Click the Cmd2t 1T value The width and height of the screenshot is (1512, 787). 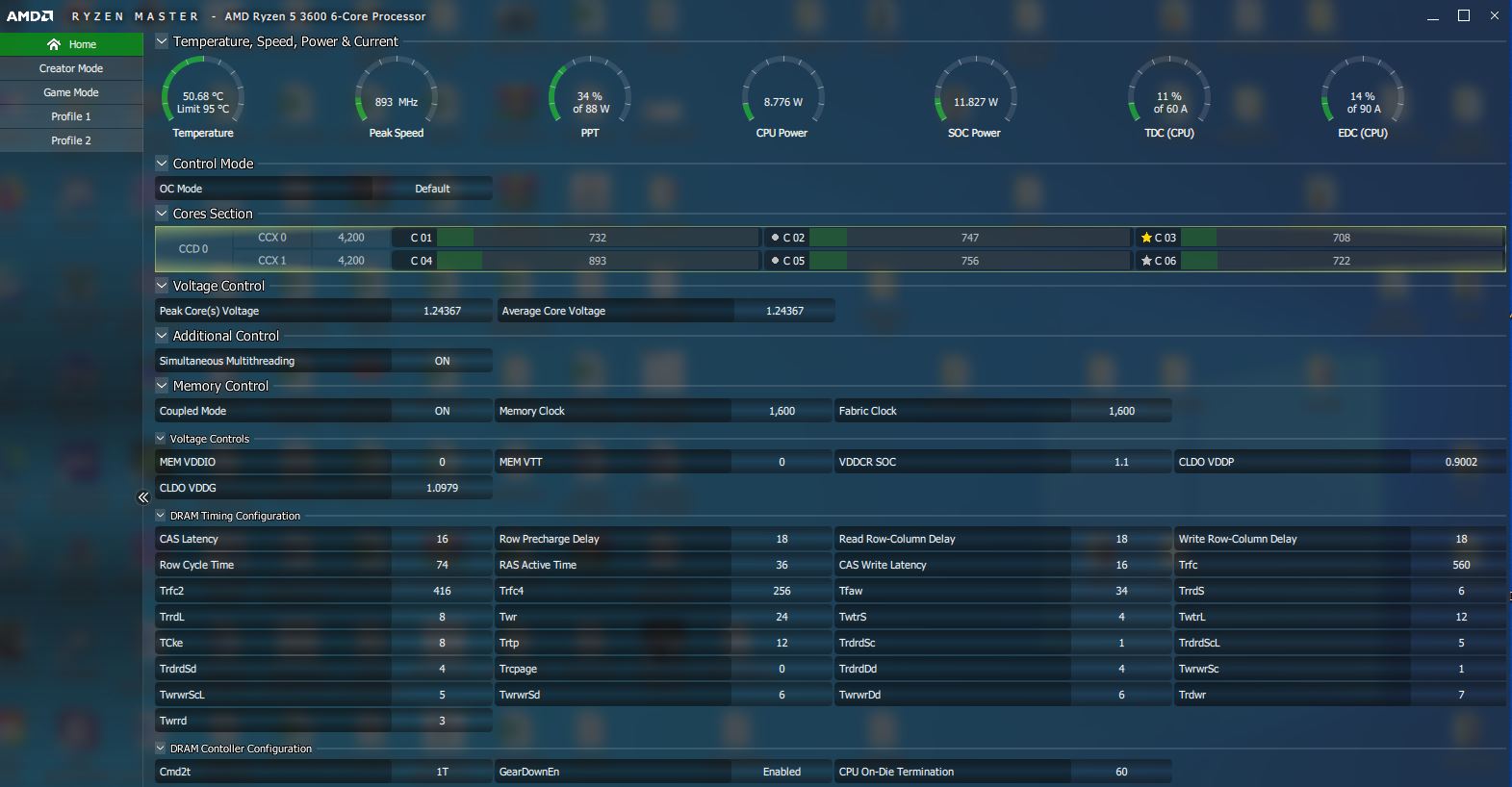pos(442,772)
